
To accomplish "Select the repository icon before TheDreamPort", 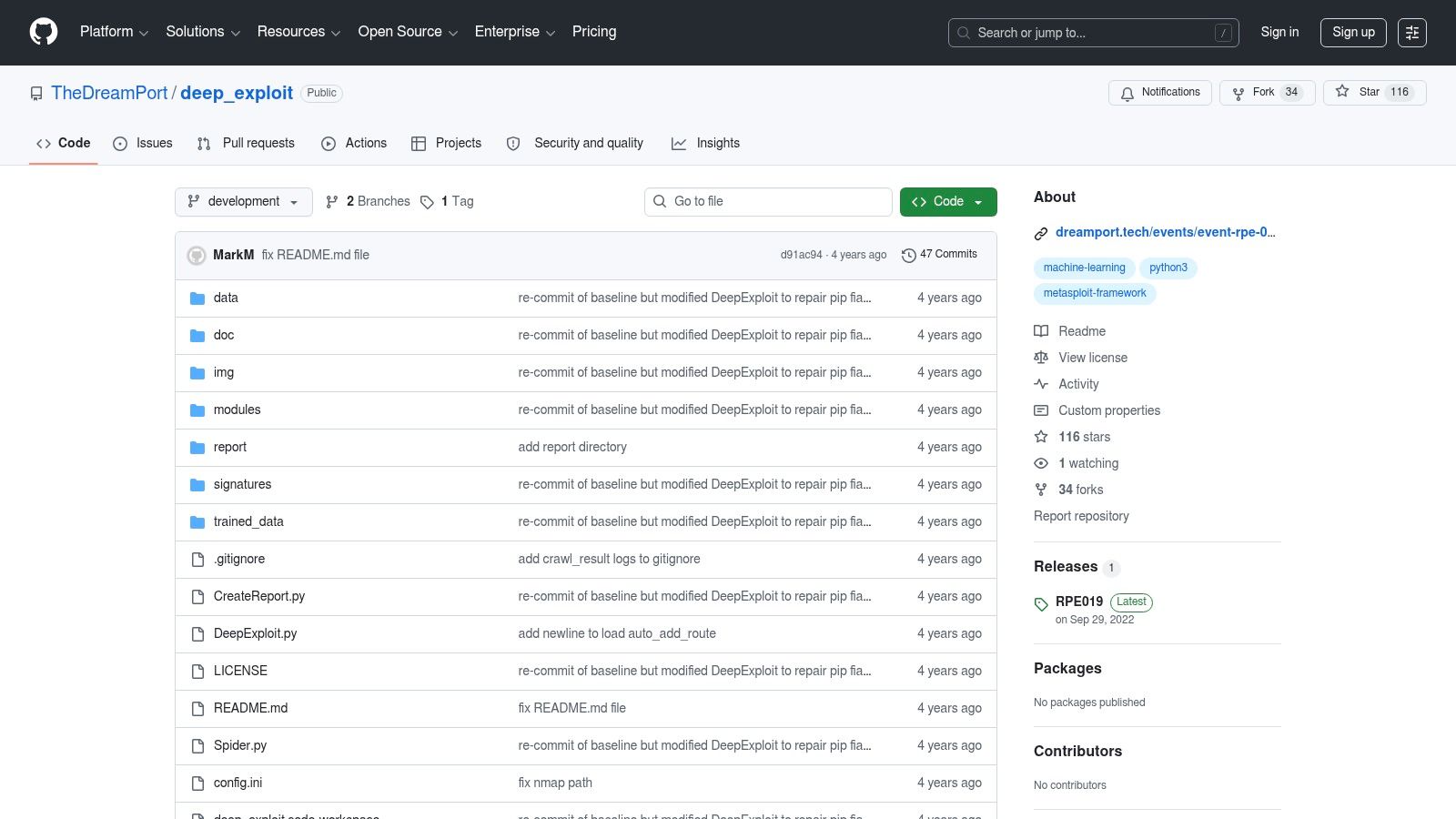I will pos(36,94).
